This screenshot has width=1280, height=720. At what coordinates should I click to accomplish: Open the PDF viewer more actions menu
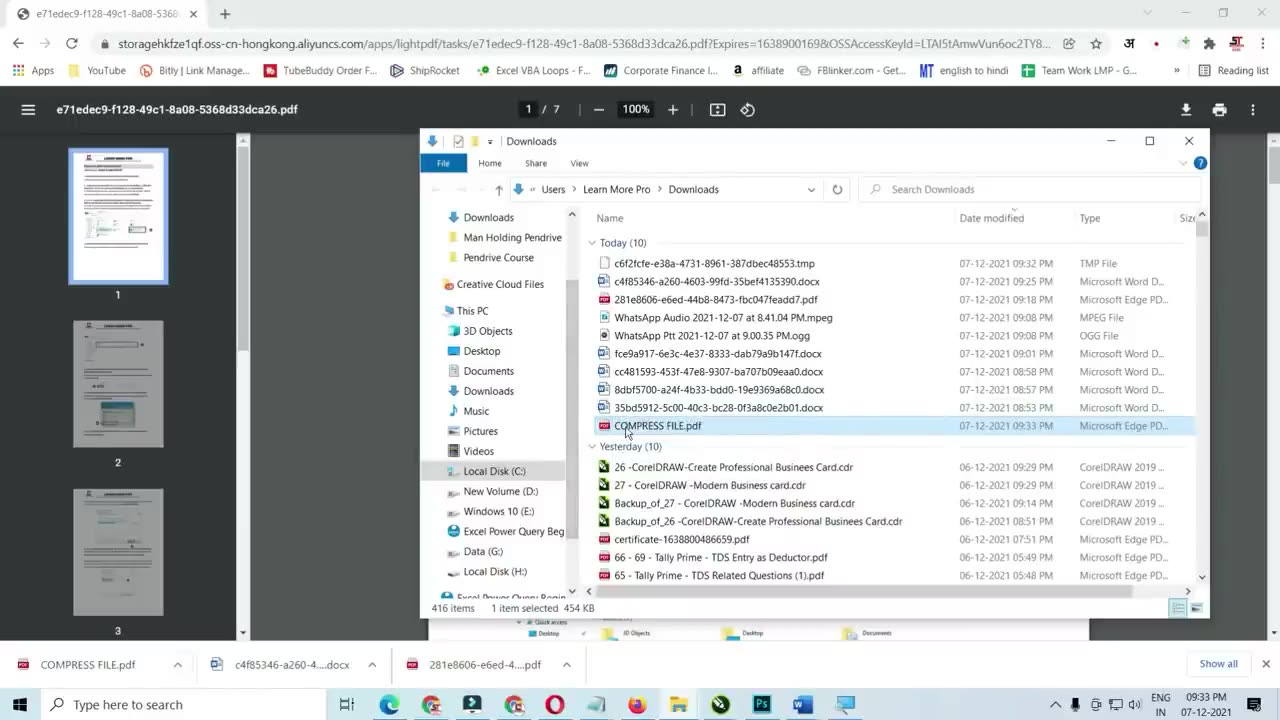point(1253,109)
